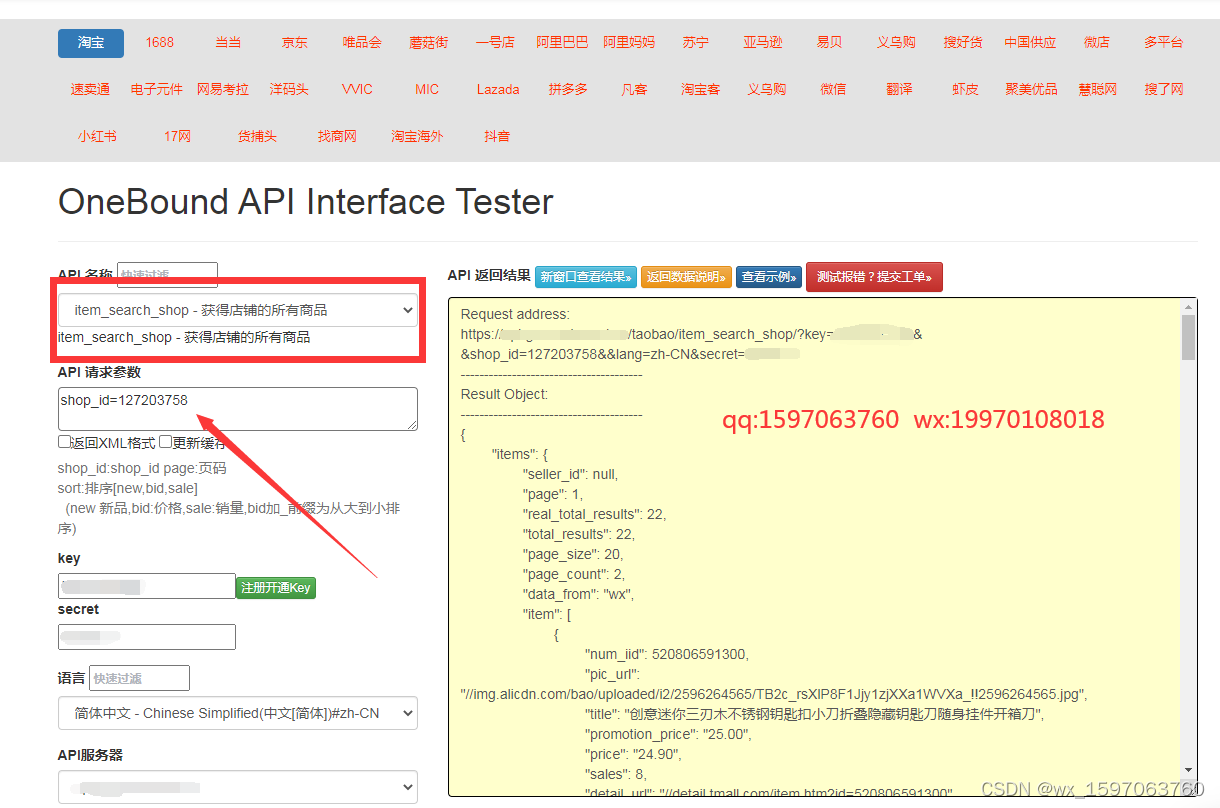Enable the 返回XML格式 checkbox
This screenshot has height=808, width=1220.
64,441
